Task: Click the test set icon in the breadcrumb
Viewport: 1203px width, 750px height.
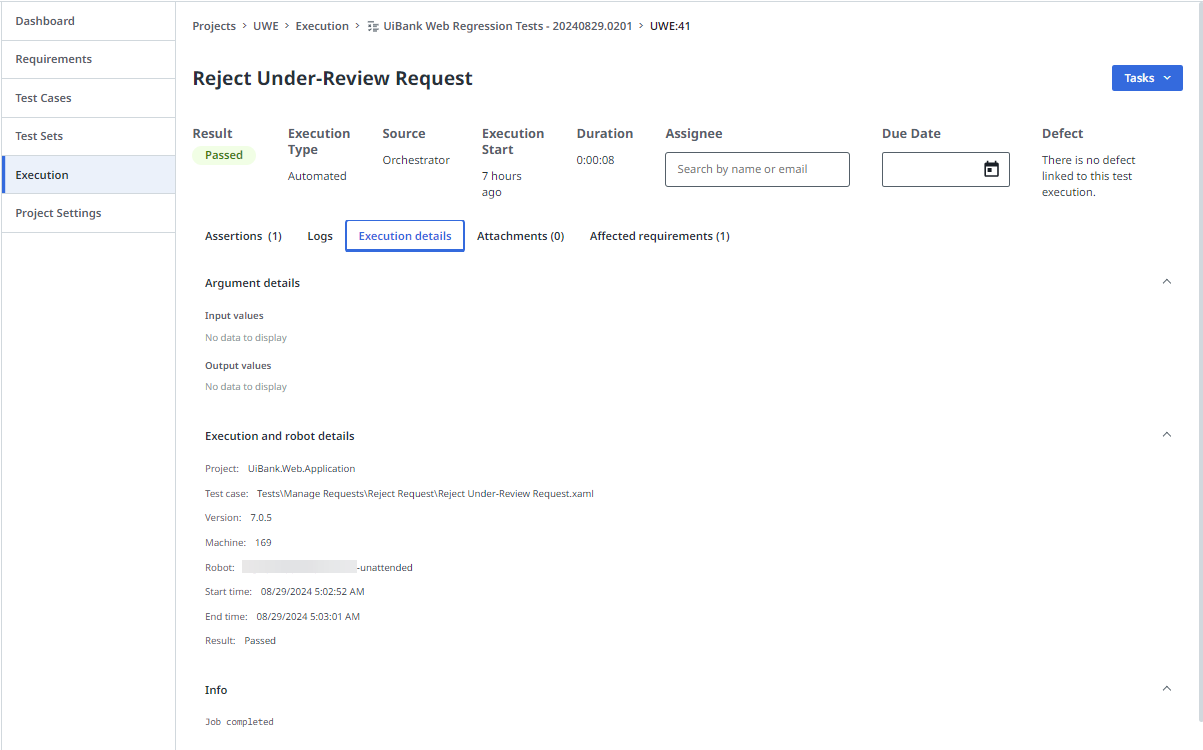Action: click(370, 25)
